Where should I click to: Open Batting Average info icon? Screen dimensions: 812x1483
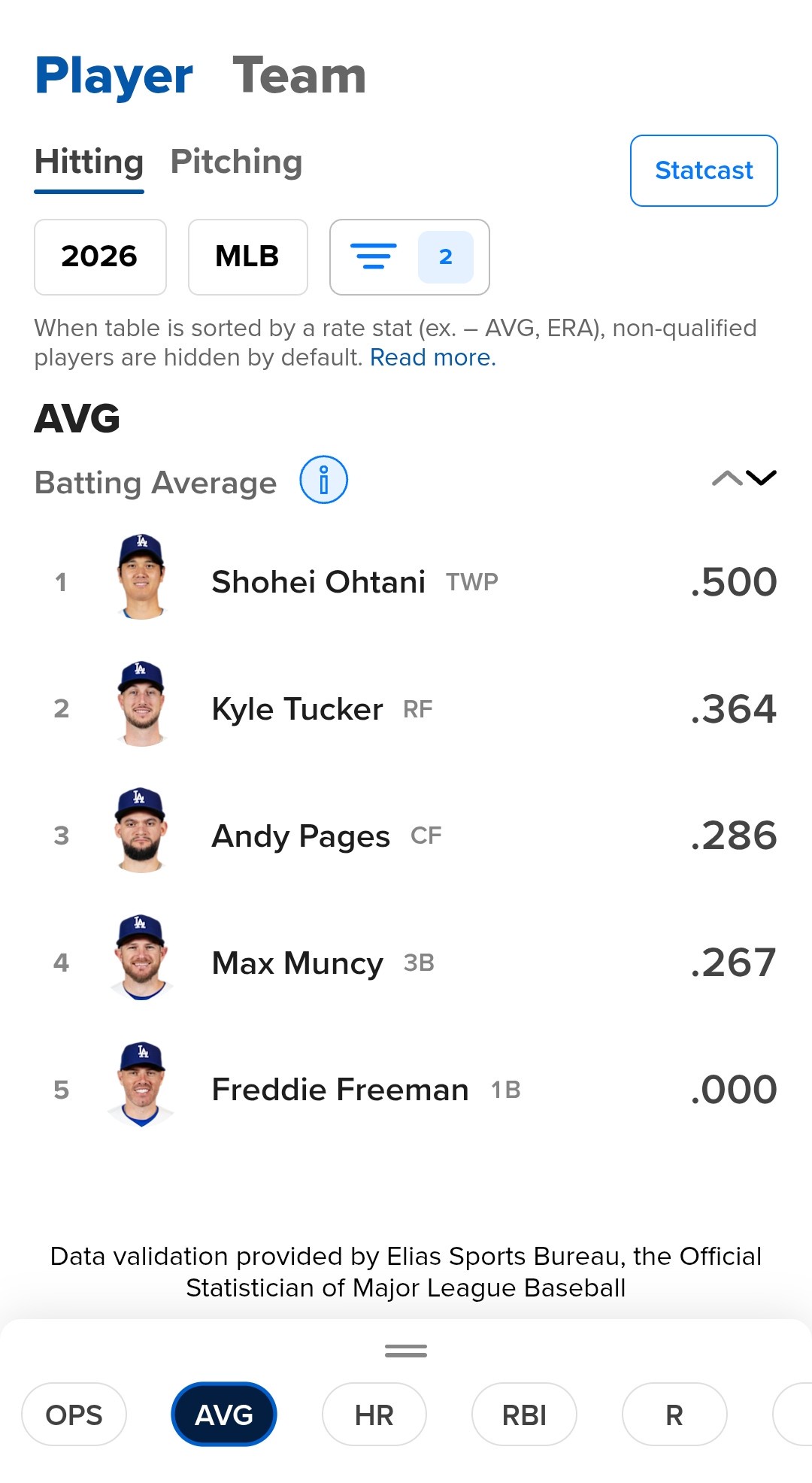323,480
